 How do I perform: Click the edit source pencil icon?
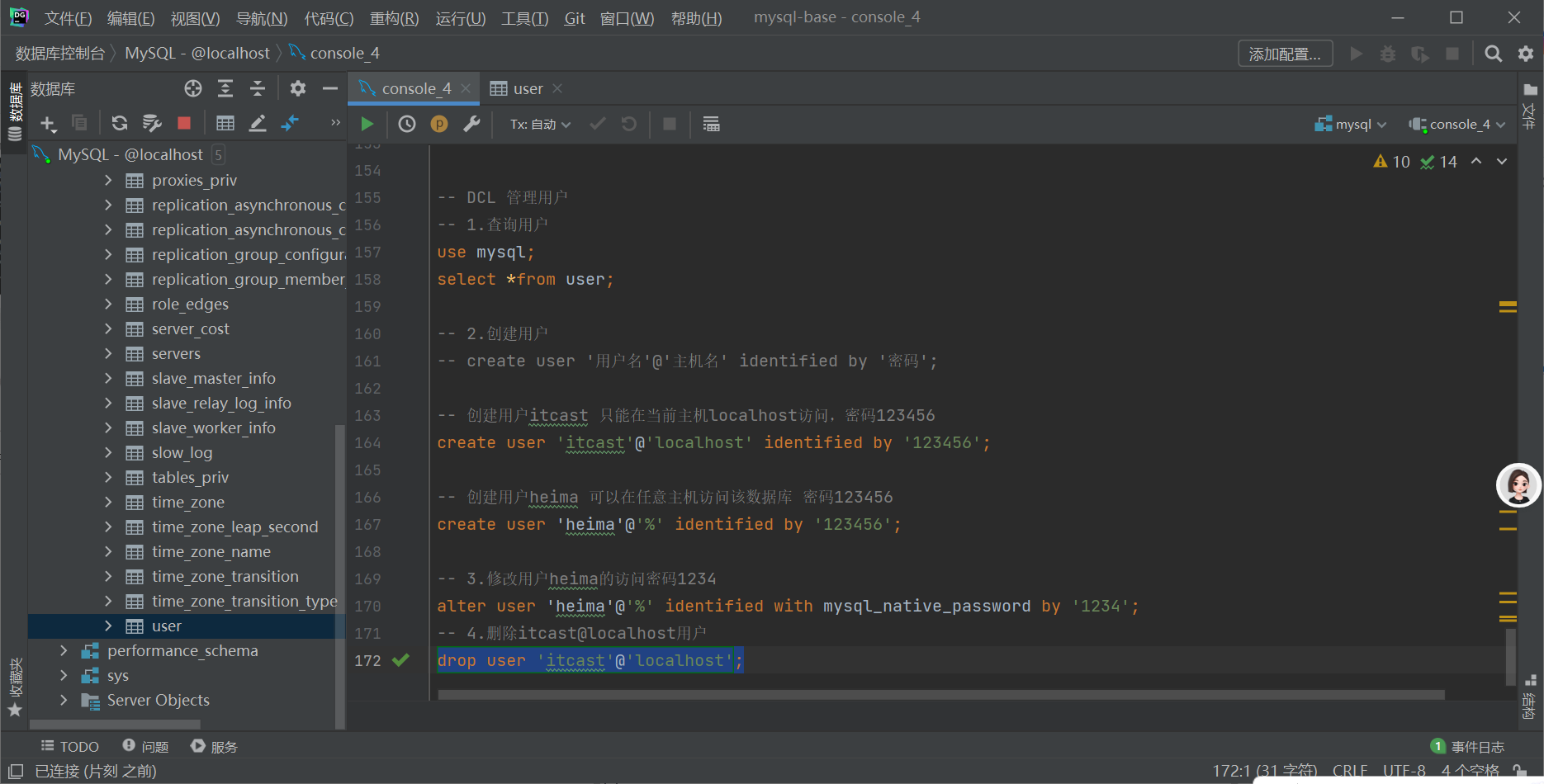pos(258,123)
